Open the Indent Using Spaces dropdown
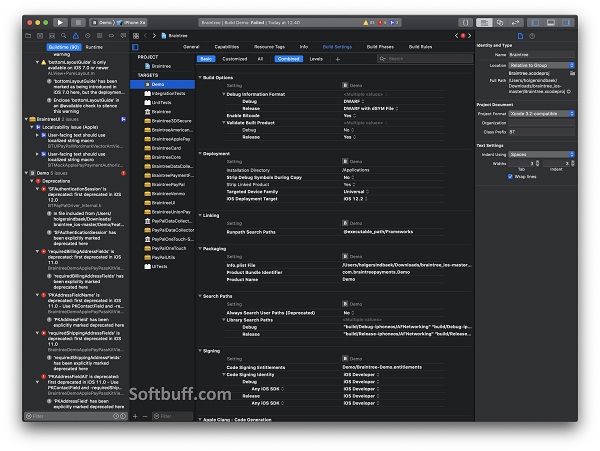The height and width of the screenshot is (451, 600). click(541, 155)
